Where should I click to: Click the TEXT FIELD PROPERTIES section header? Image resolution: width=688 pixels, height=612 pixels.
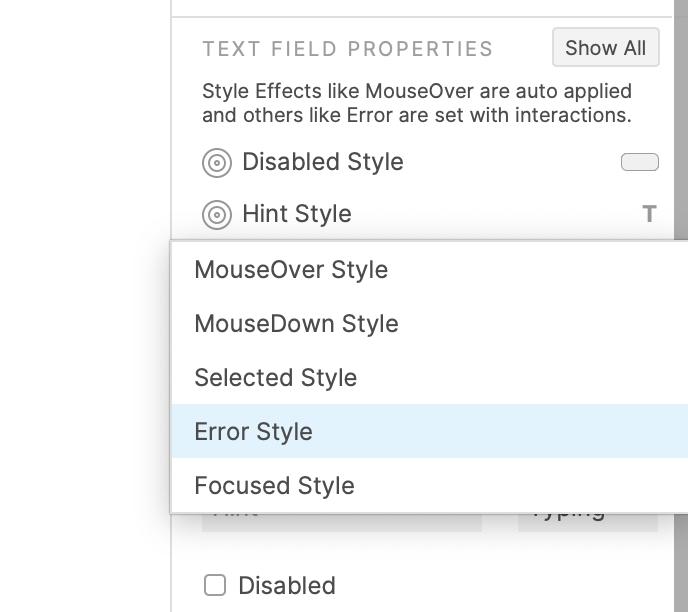coord(347,49)
